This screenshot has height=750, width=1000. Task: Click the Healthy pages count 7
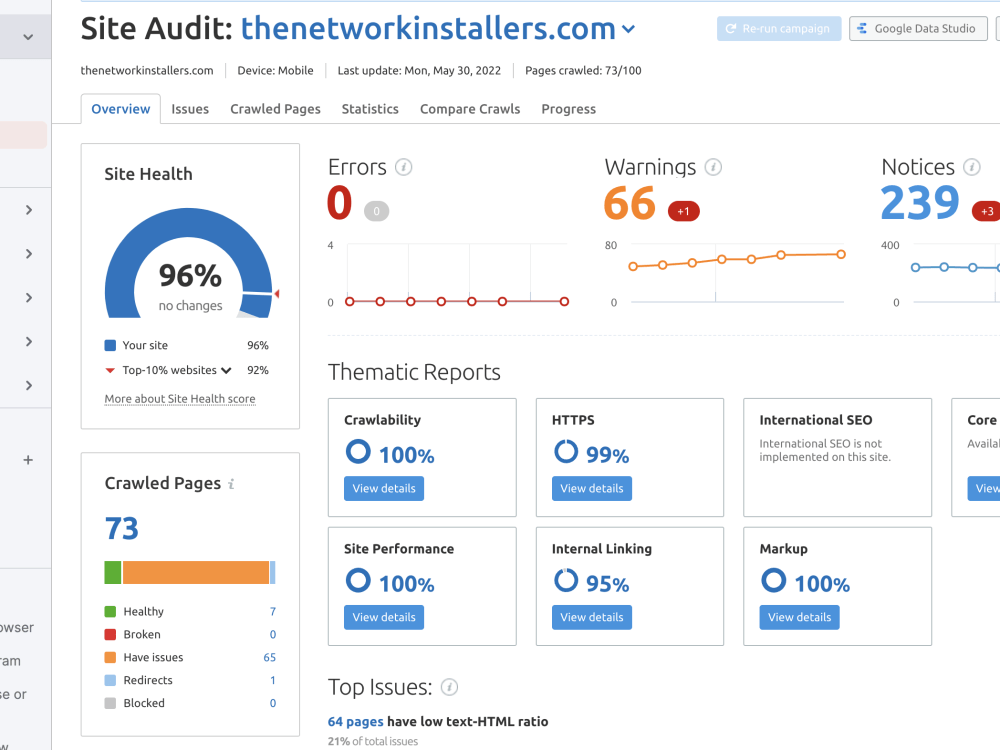point(273,612)
